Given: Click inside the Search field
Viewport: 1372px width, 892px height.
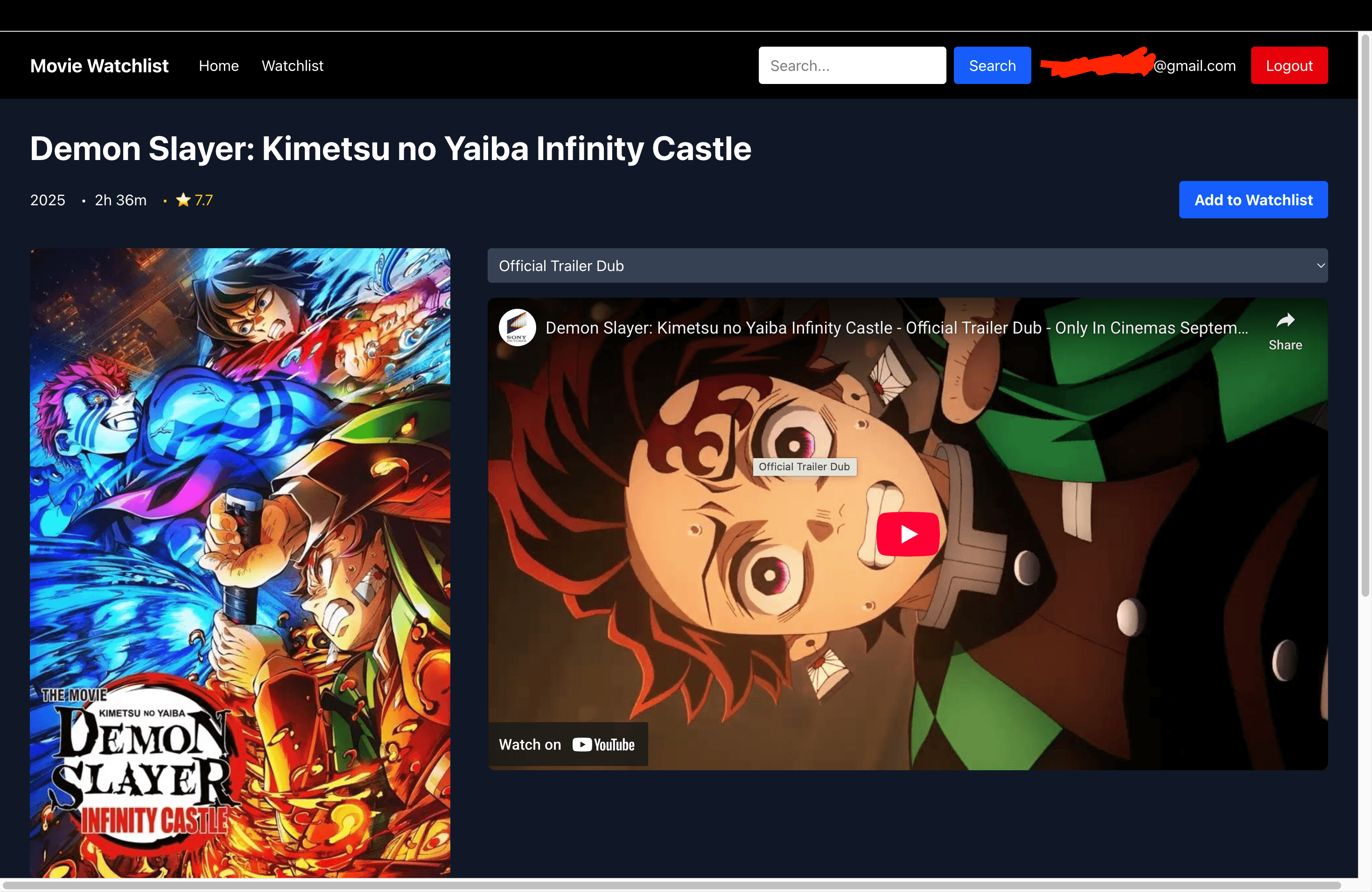Looking at the screenshot, I should click(852, 65).
